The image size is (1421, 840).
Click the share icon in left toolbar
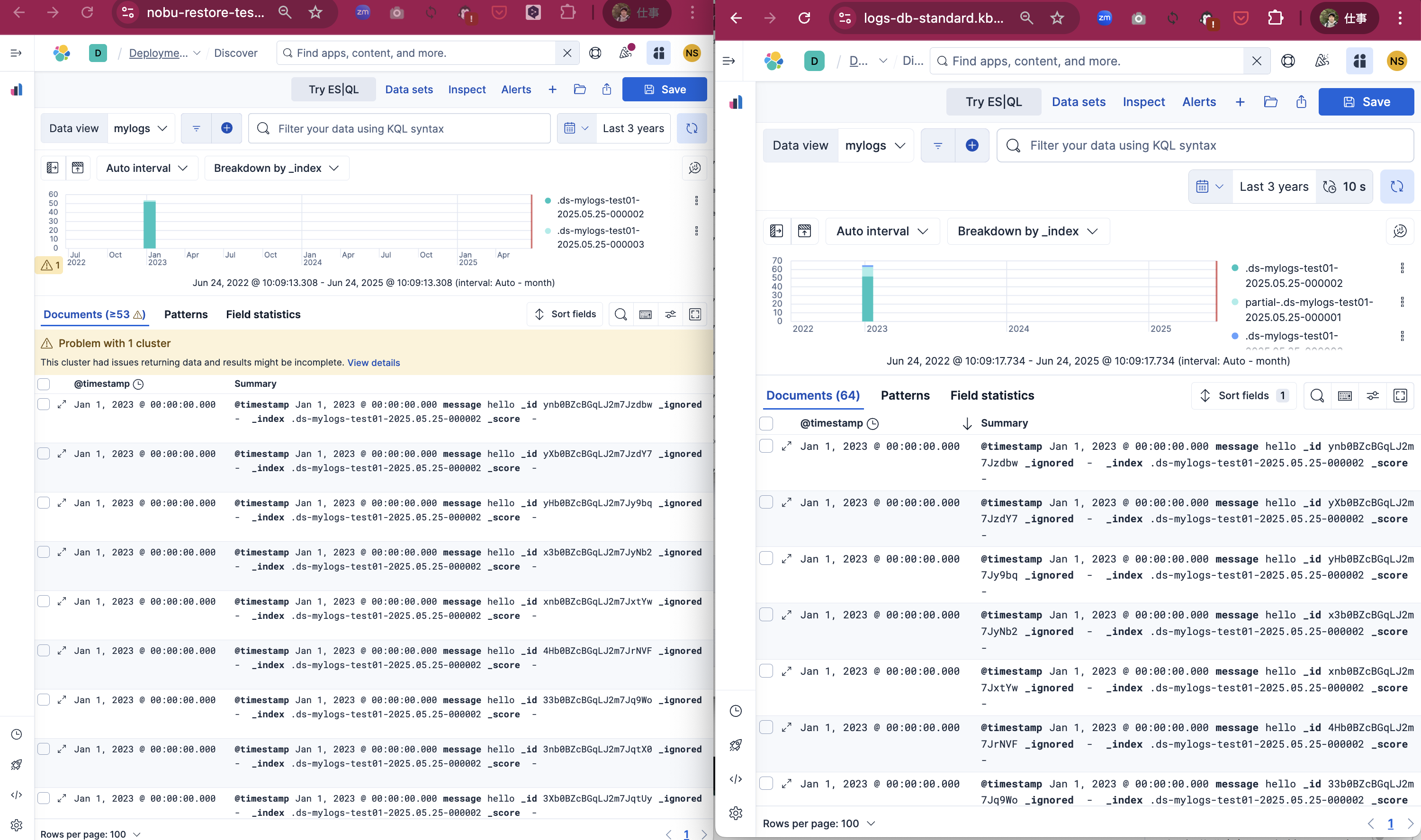click(x=606, y=89)
